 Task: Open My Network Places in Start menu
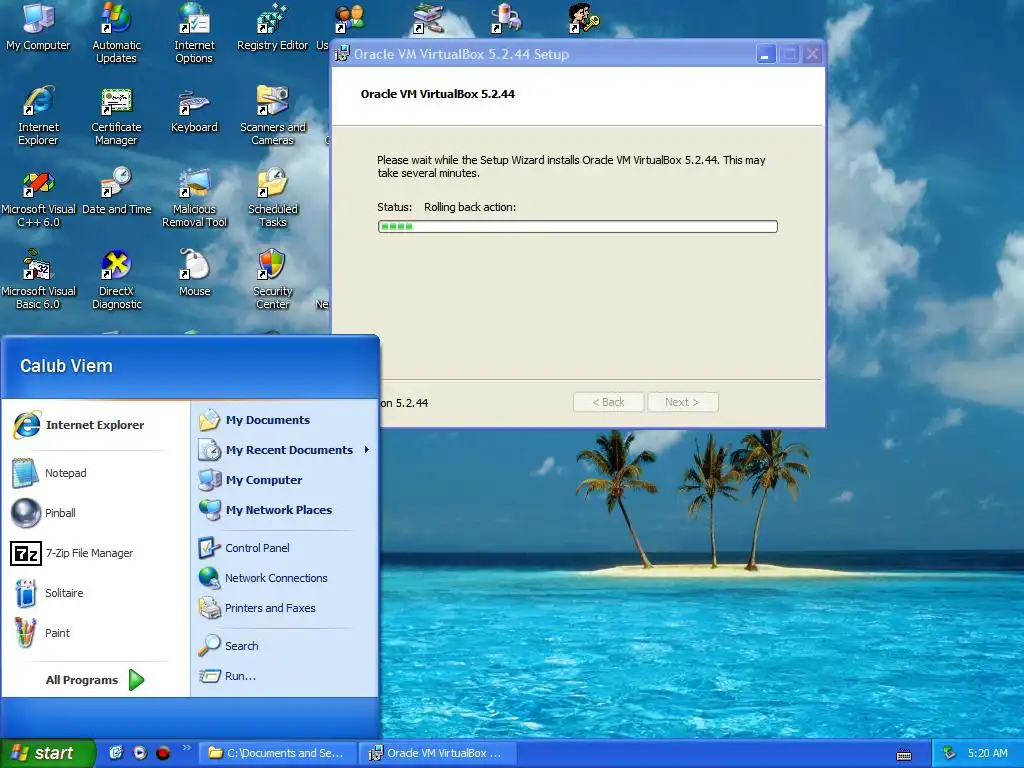284,510
